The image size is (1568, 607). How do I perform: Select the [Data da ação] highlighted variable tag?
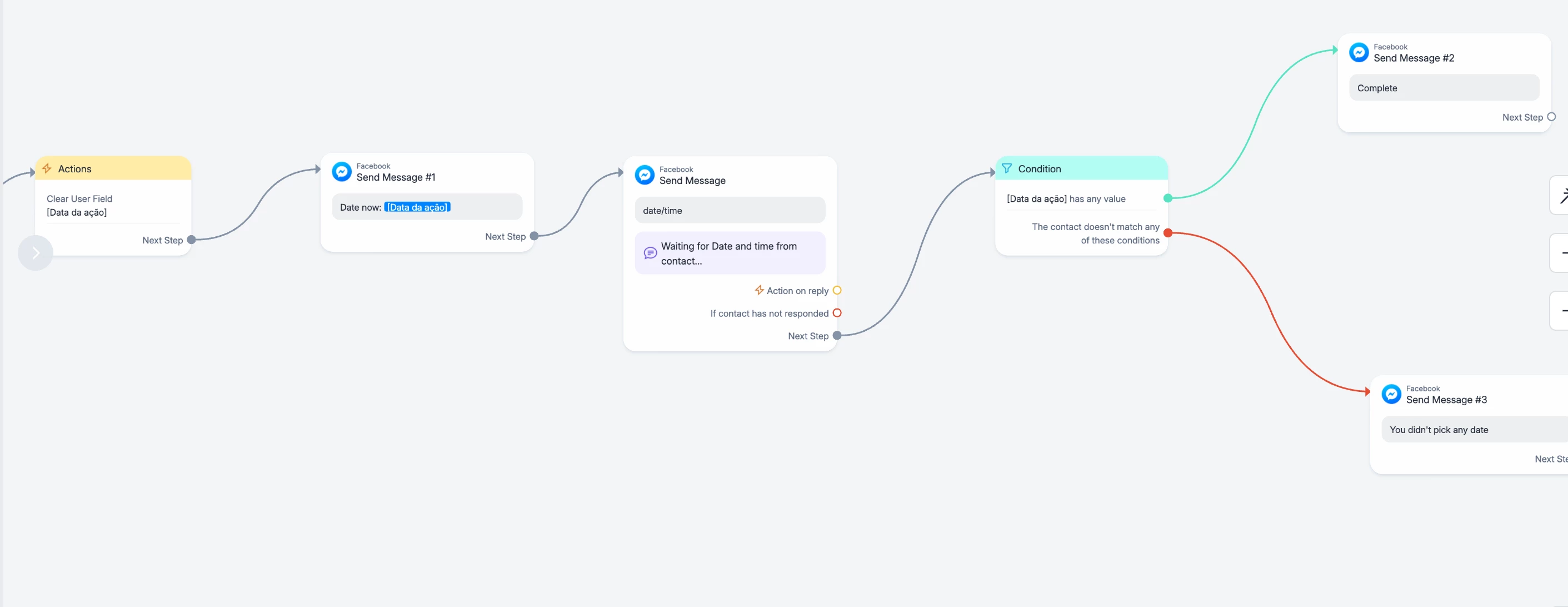pos(417,207)
